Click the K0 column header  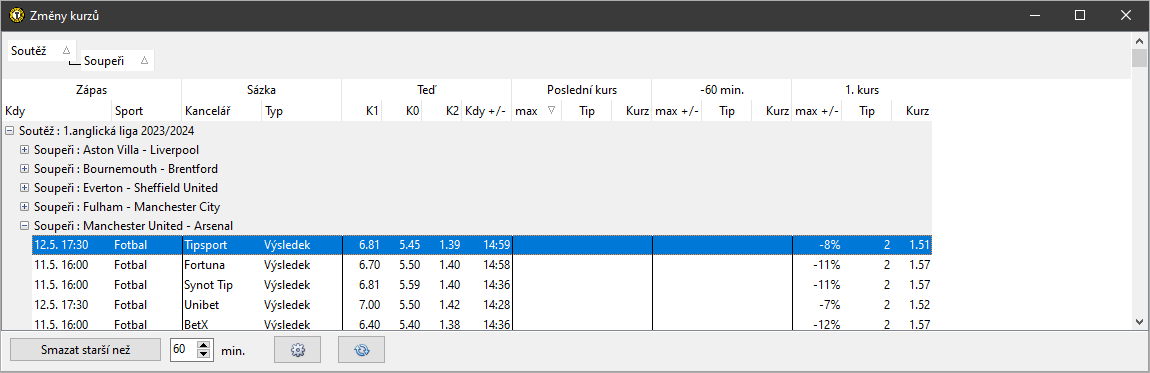[x=401, y=111]
